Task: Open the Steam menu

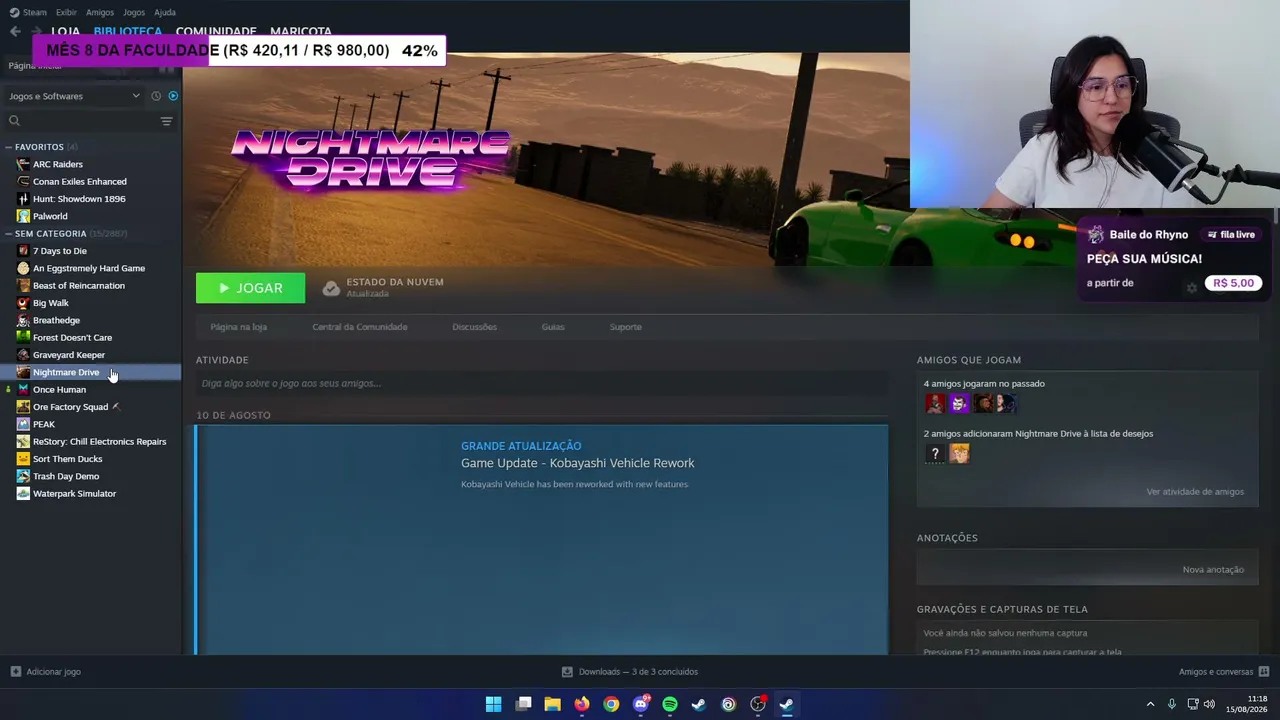Action: [x=35, y=12]
